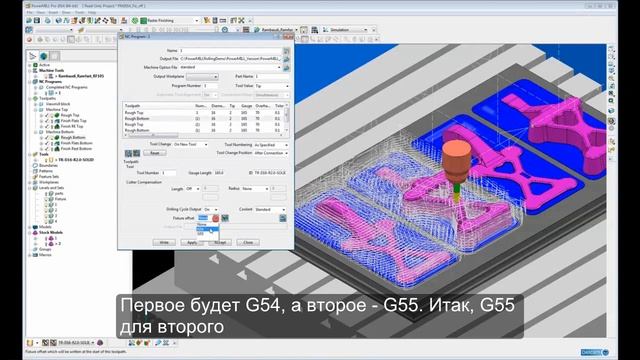Select the Boundaries tree item
This screenshot has width=640, height=360.
tap(49, 166)
